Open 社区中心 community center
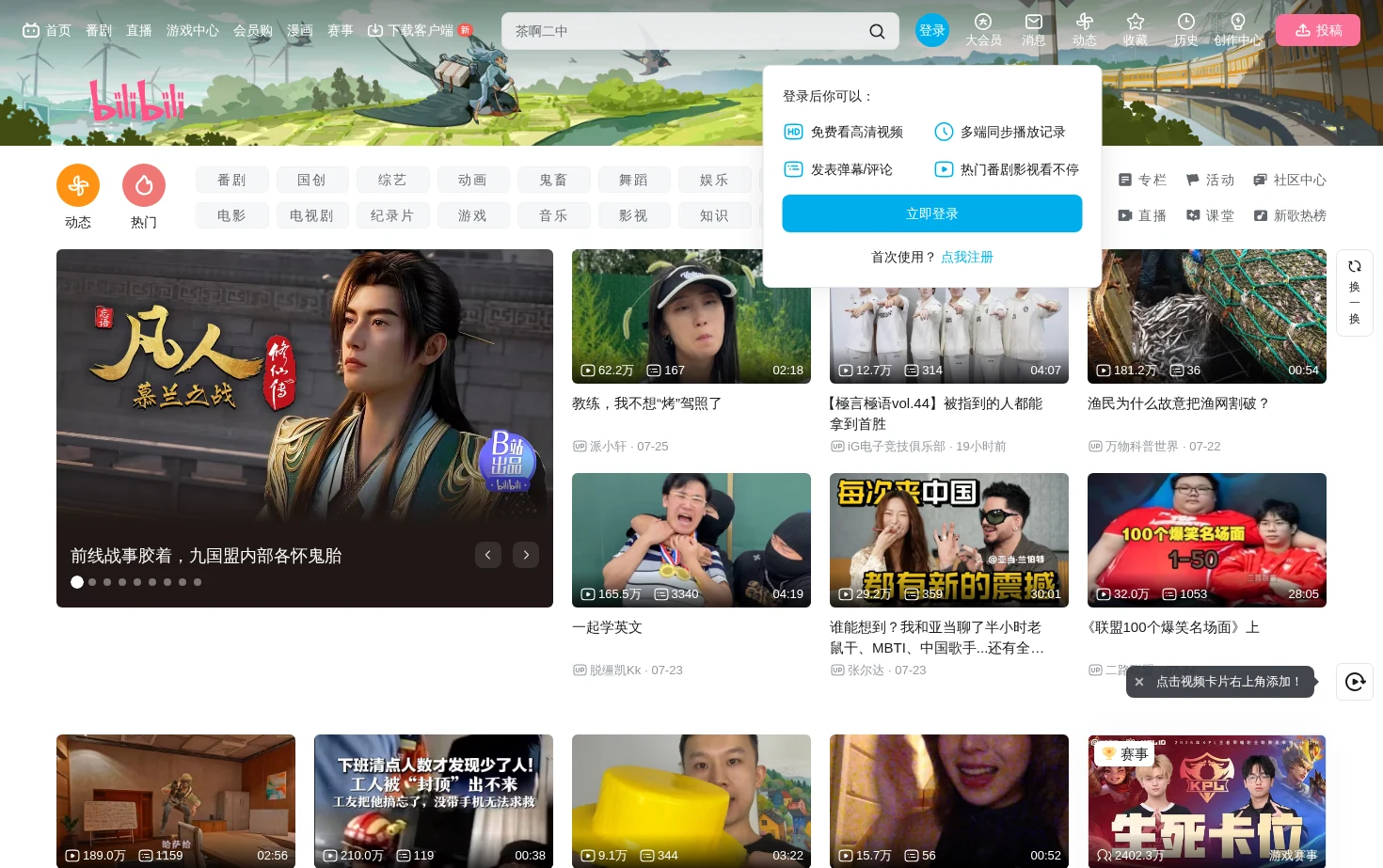Viewport: 1383px width, 868px height. (1290, 180)
